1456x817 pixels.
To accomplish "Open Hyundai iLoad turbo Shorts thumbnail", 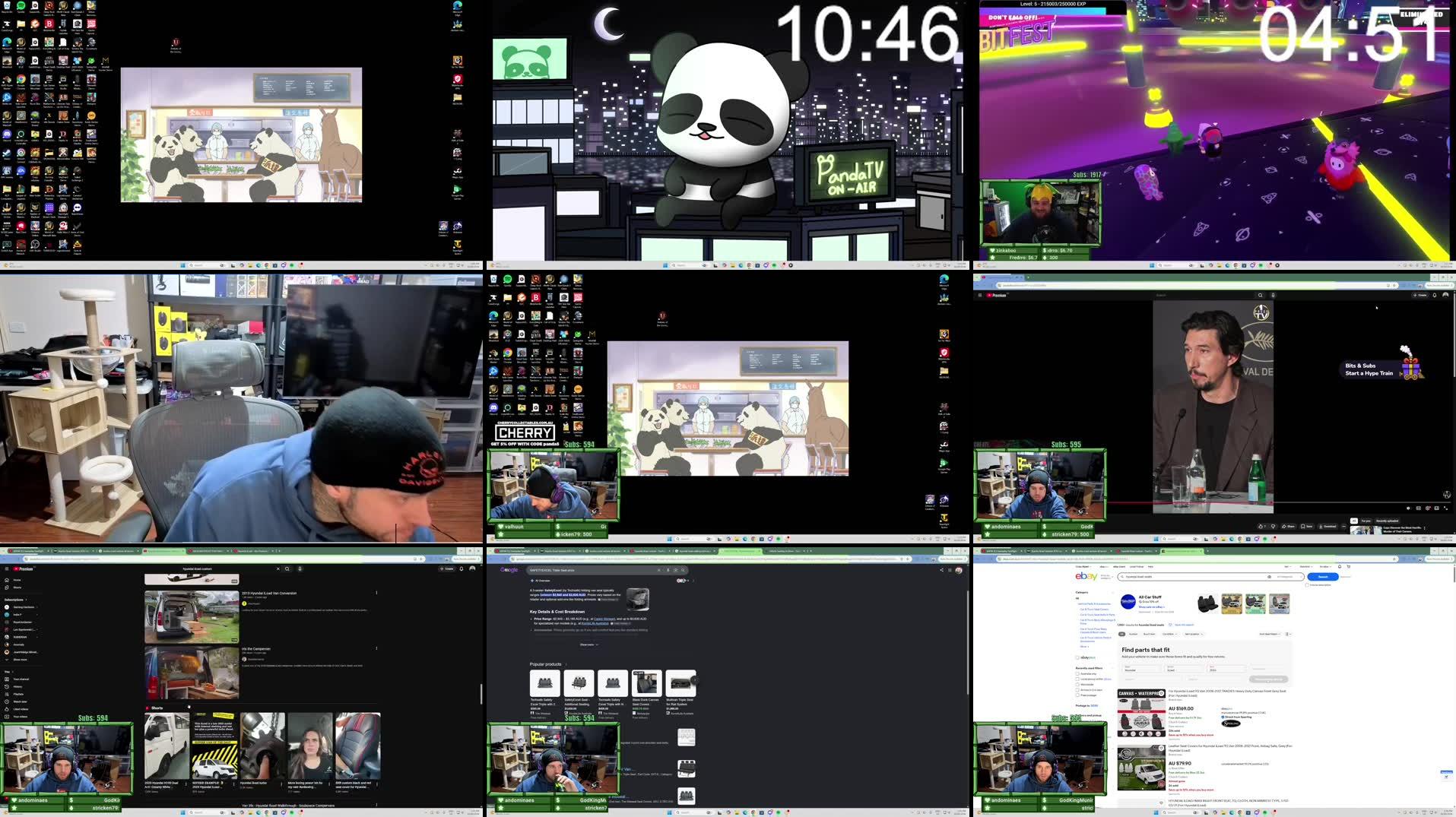I will 263,745.
